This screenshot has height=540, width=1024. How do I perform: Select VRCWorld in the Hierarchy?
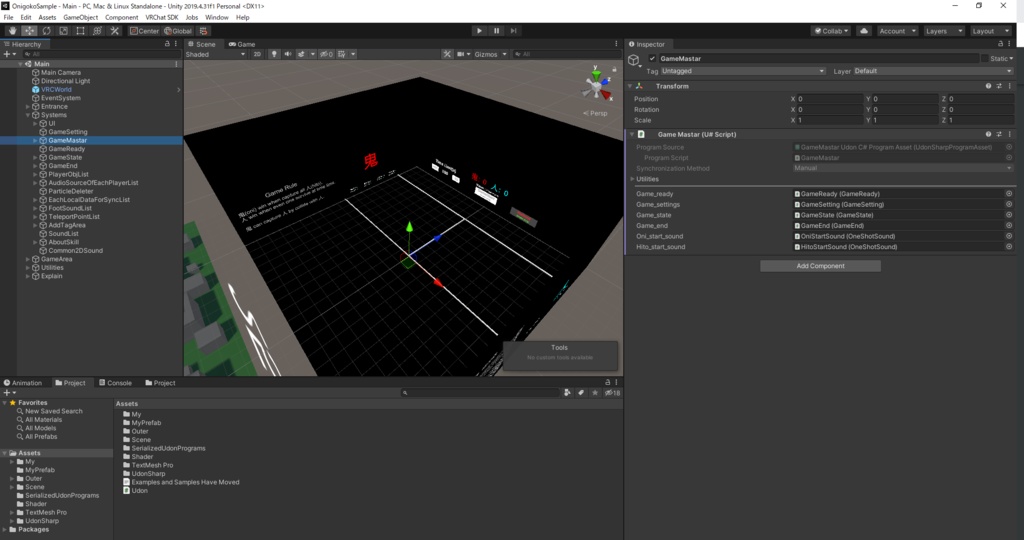pyautogui.click(x=56, y=89)
